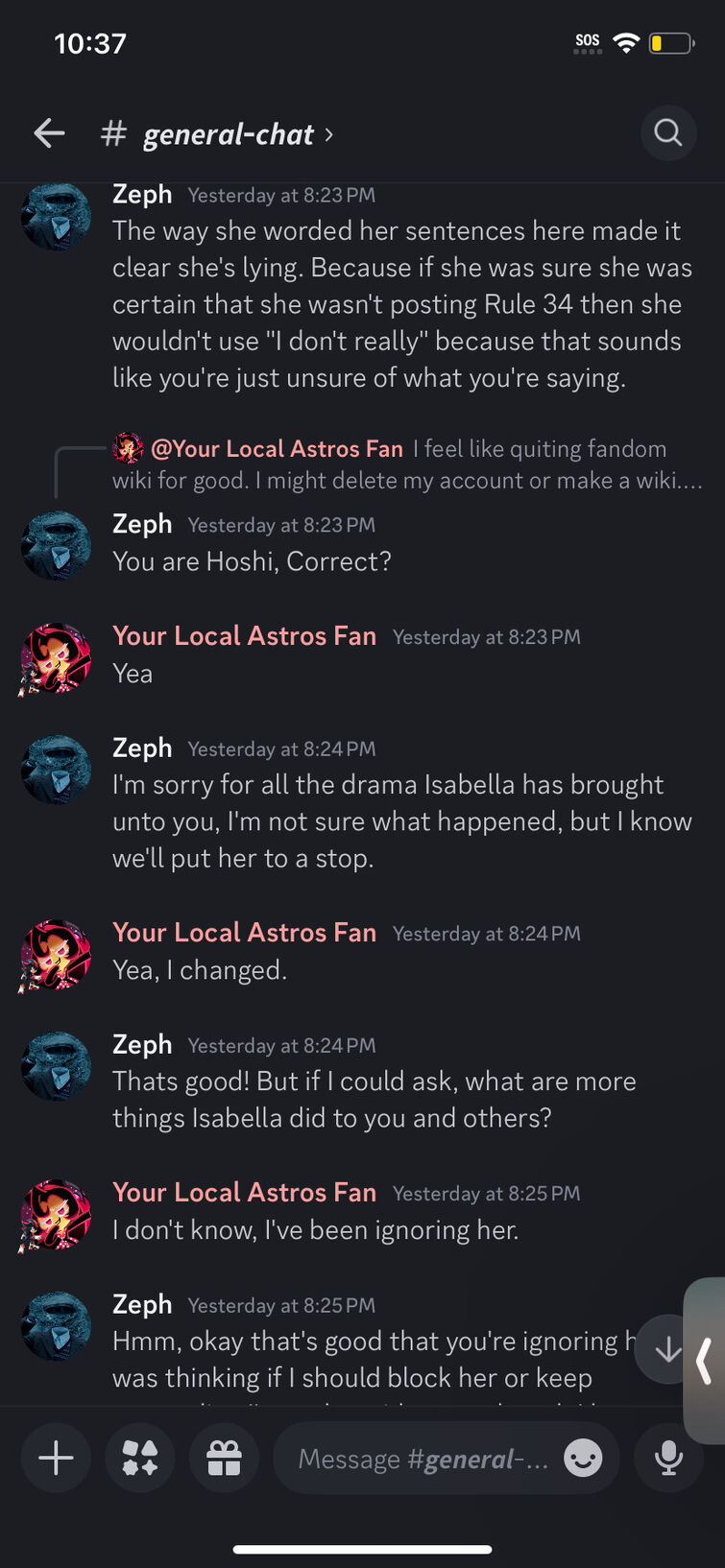Viewport: 725px width, 1568px height.
Task: Expand general-chat channel details chevron
Action: [329, 134]
